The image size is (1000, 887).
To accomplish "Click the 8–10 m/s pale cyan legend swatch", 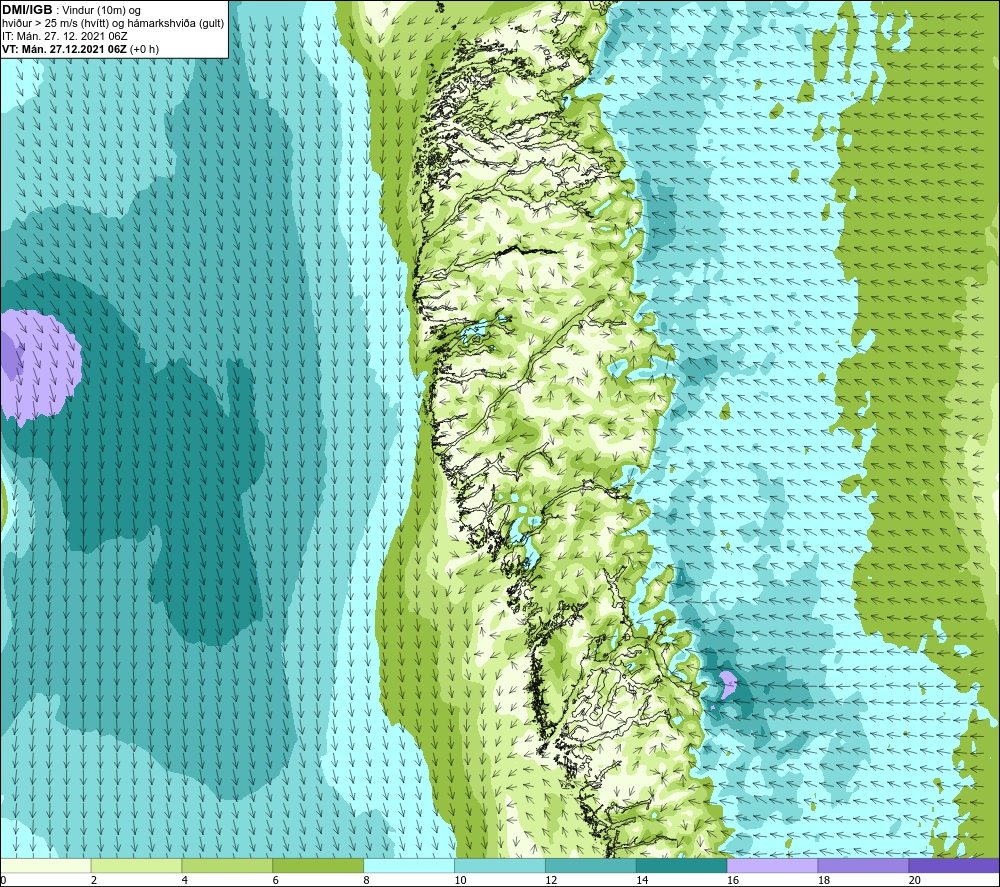I will pyautogui.click(x=409, y=865).
